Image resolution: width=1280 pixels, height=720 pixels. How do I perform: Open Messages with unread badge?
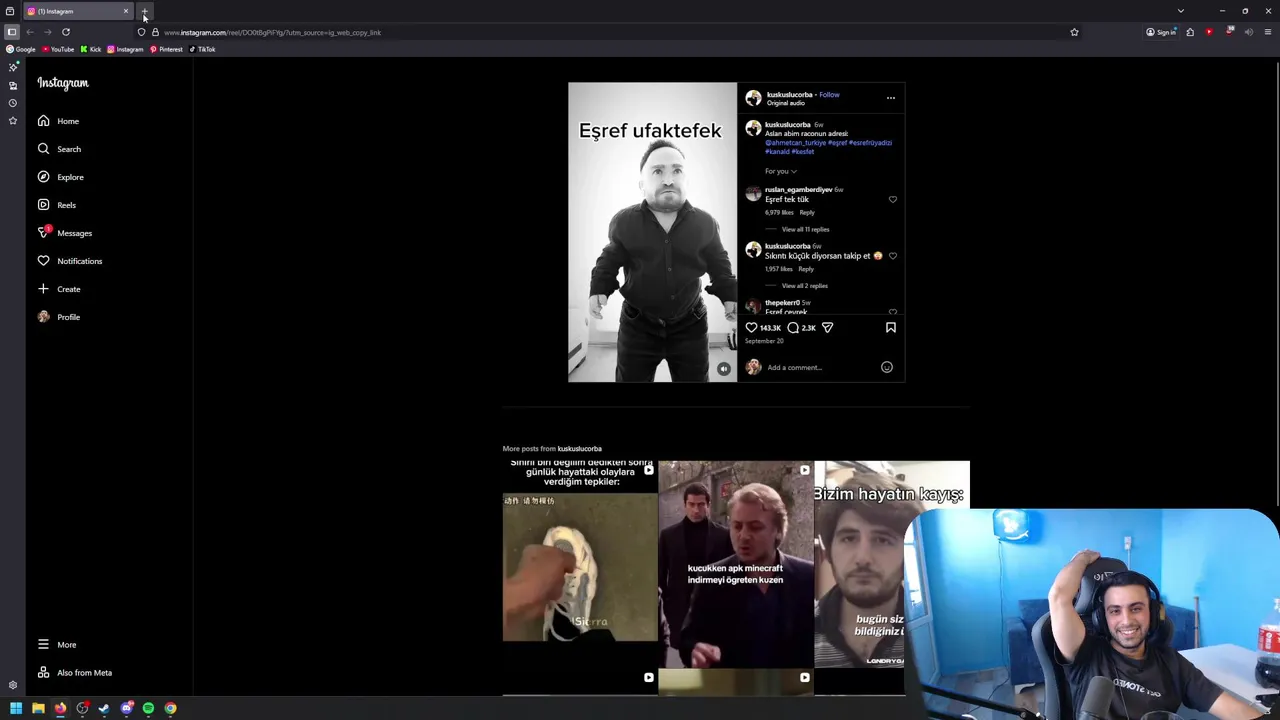coord(64,233)
